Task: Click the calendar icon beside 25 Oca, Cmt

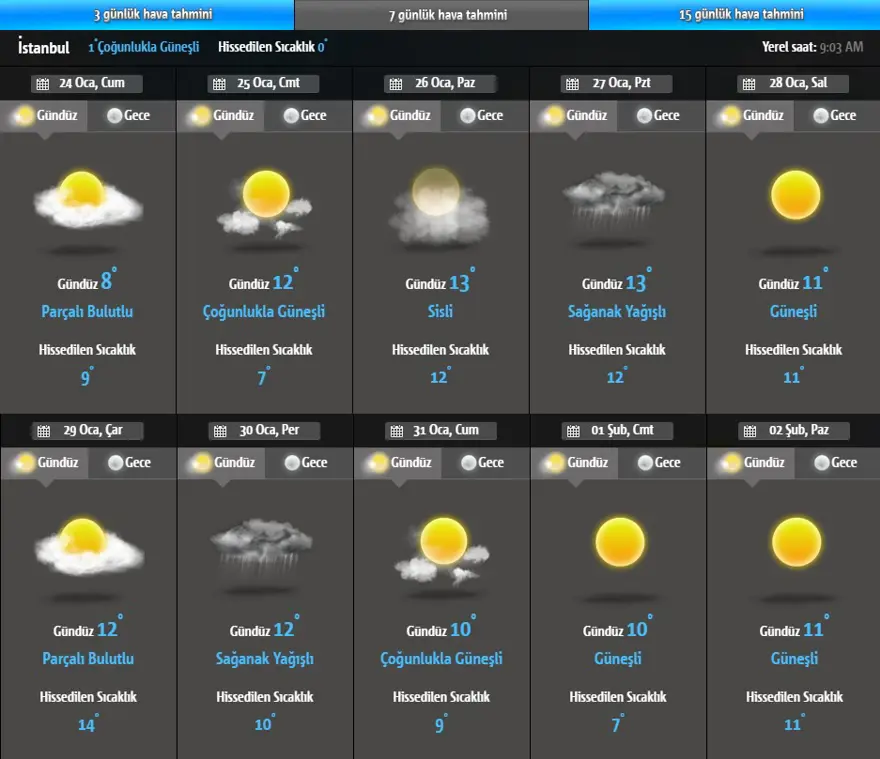Action: [x=219, y=84]
